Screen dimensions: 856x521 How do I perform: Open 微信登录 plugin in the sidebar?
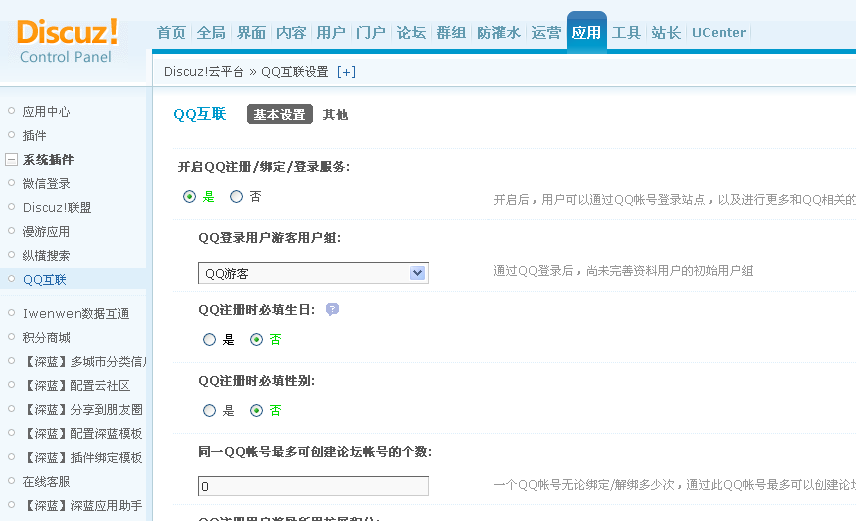point(46,184)
